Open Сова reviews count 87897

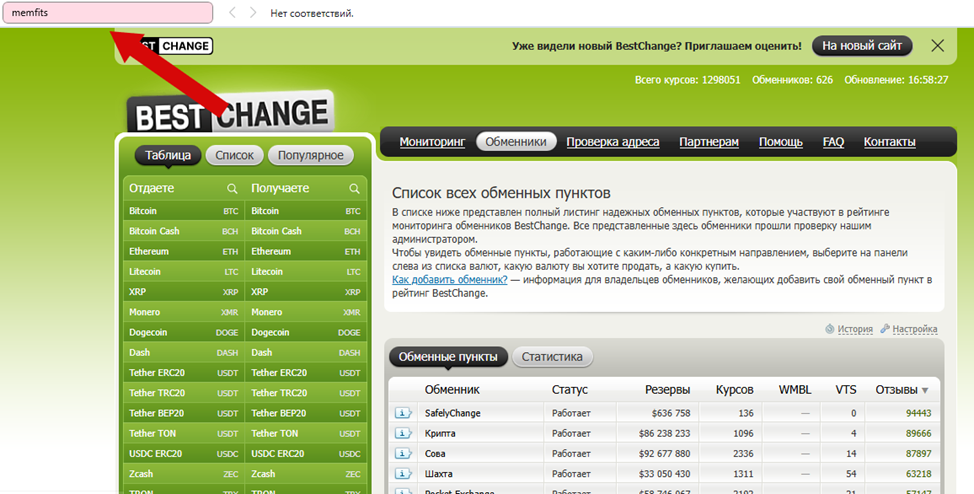[918, 454]
